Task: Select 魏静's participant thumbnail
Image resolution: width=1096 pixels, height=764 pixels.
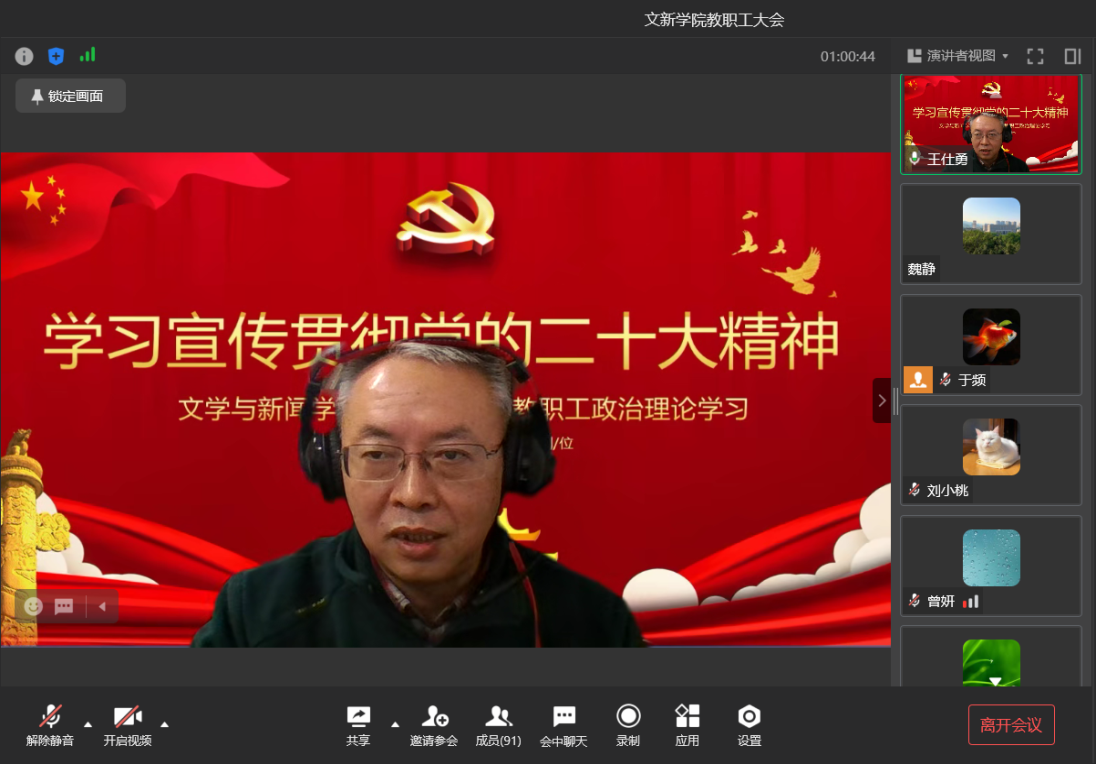Action: (991, 233)
